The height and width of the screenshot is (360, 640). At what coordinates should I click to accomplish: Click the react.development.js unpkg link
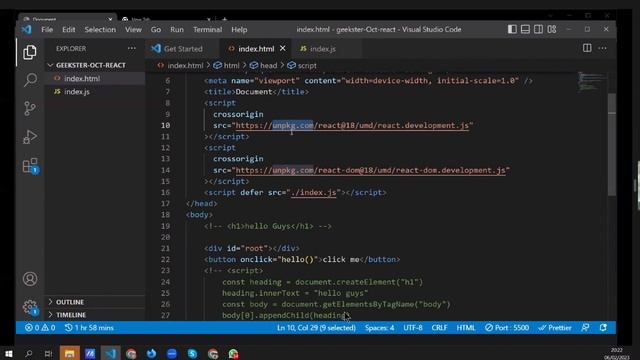[x=352, y=125]
